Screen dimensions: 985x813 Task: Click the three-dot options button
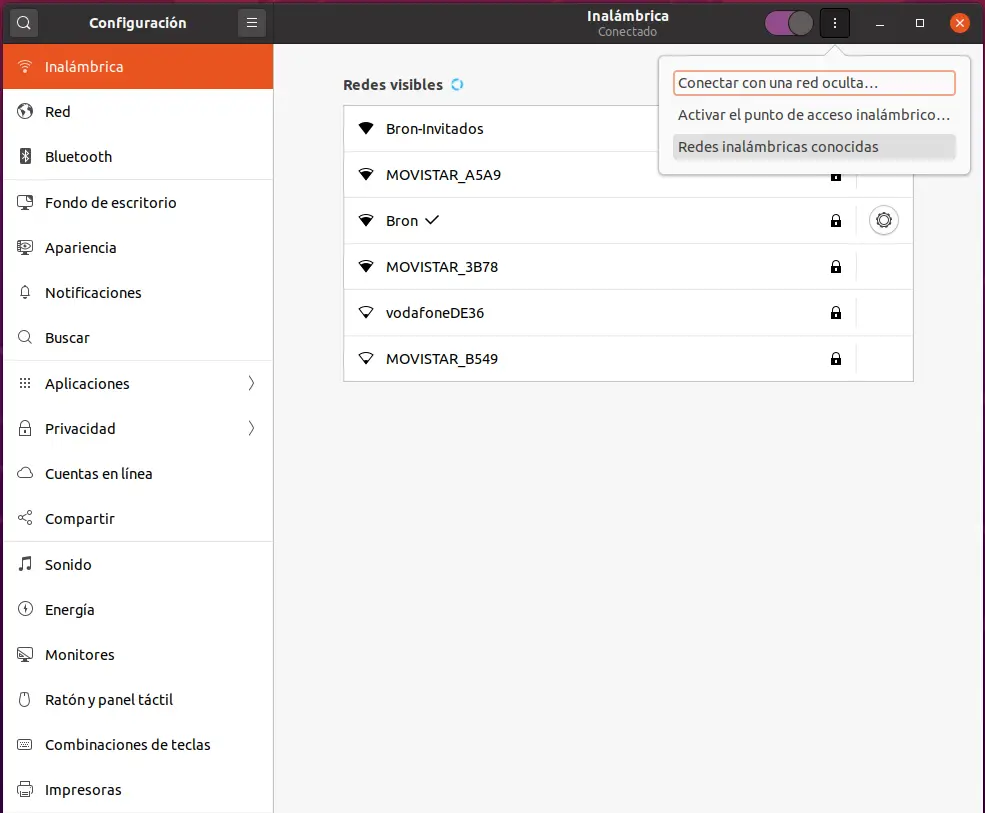(834, 23)
